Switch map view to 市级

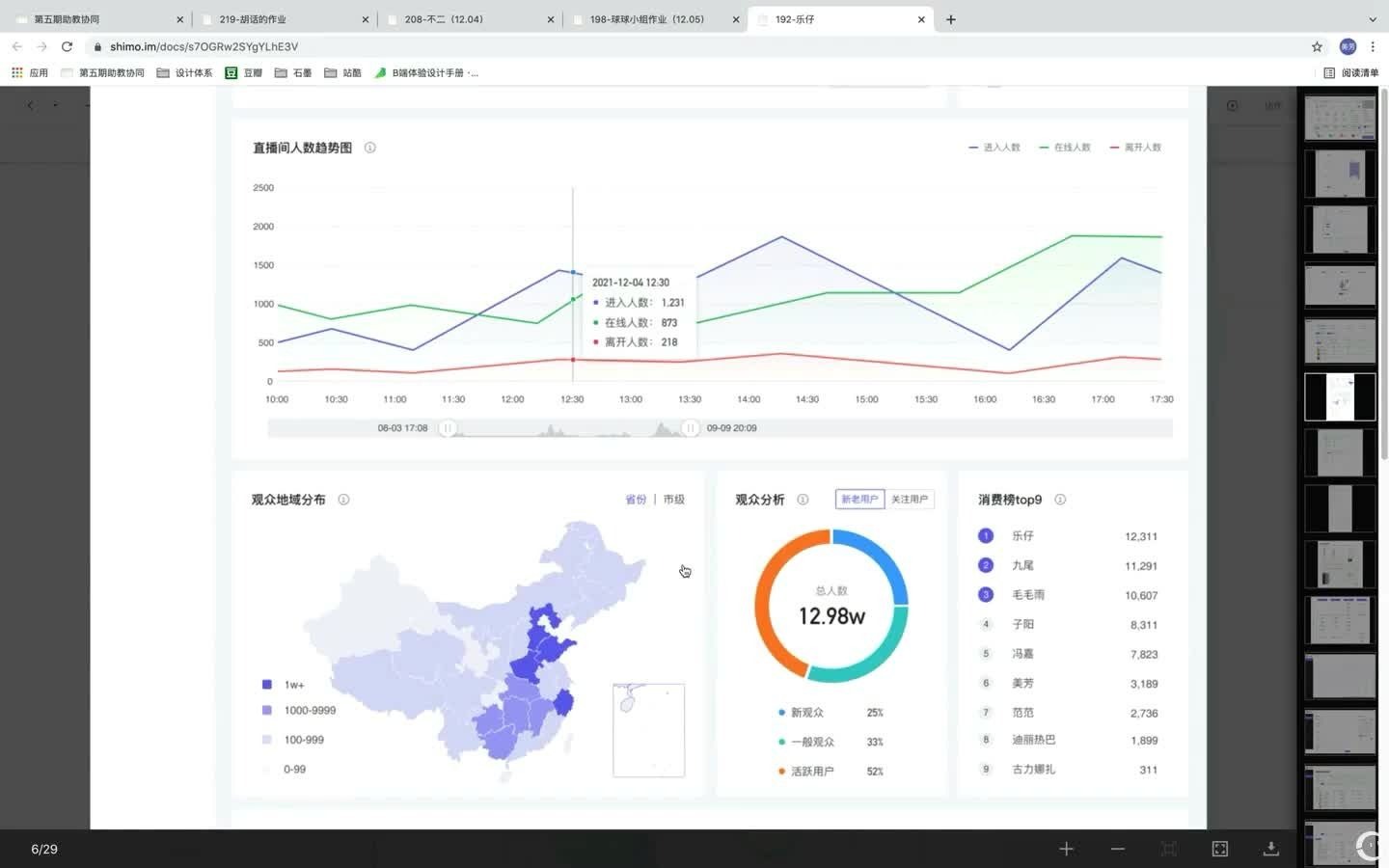pos(674,500)
